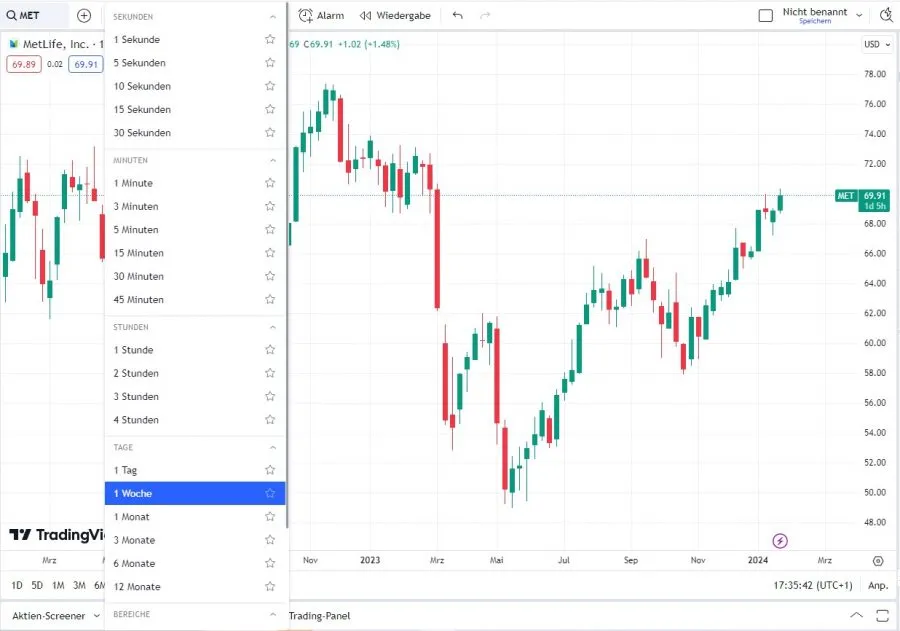Click the plus icon beside the symbol search
Screen dimensions: 900x631
(83, 15)
